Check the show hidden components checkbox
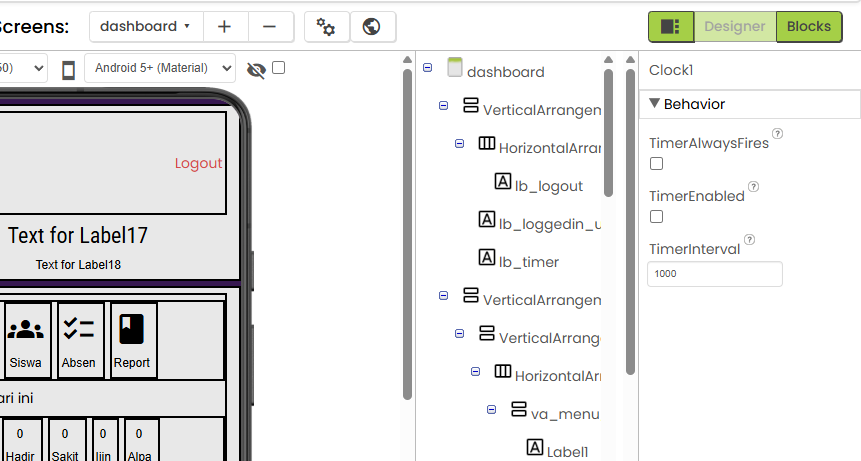The image size is (861, 461). point(279,68)
